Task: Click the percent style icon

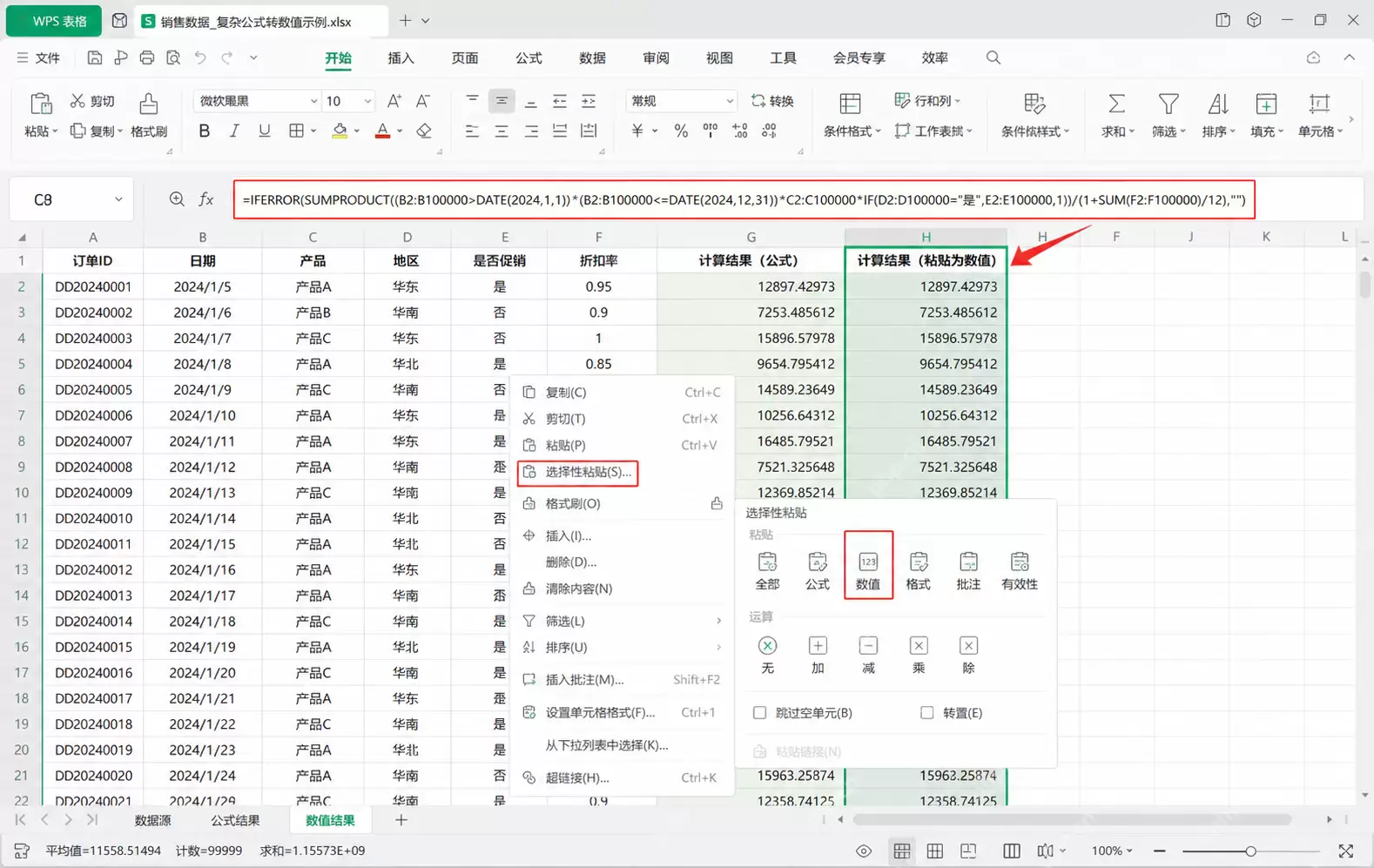Action: pyautogui.click(x=681, y=131)
